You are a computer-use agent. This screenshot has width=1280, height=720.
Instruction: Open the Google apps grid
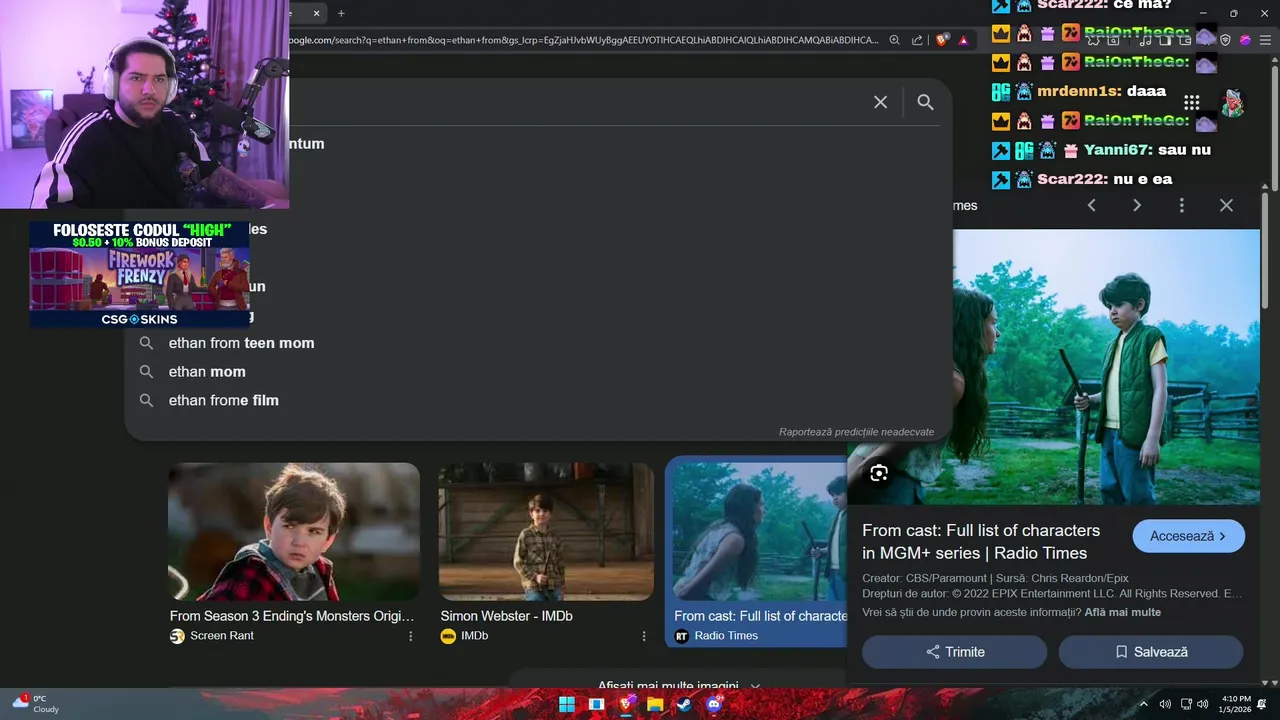(x=1191, y=102)
